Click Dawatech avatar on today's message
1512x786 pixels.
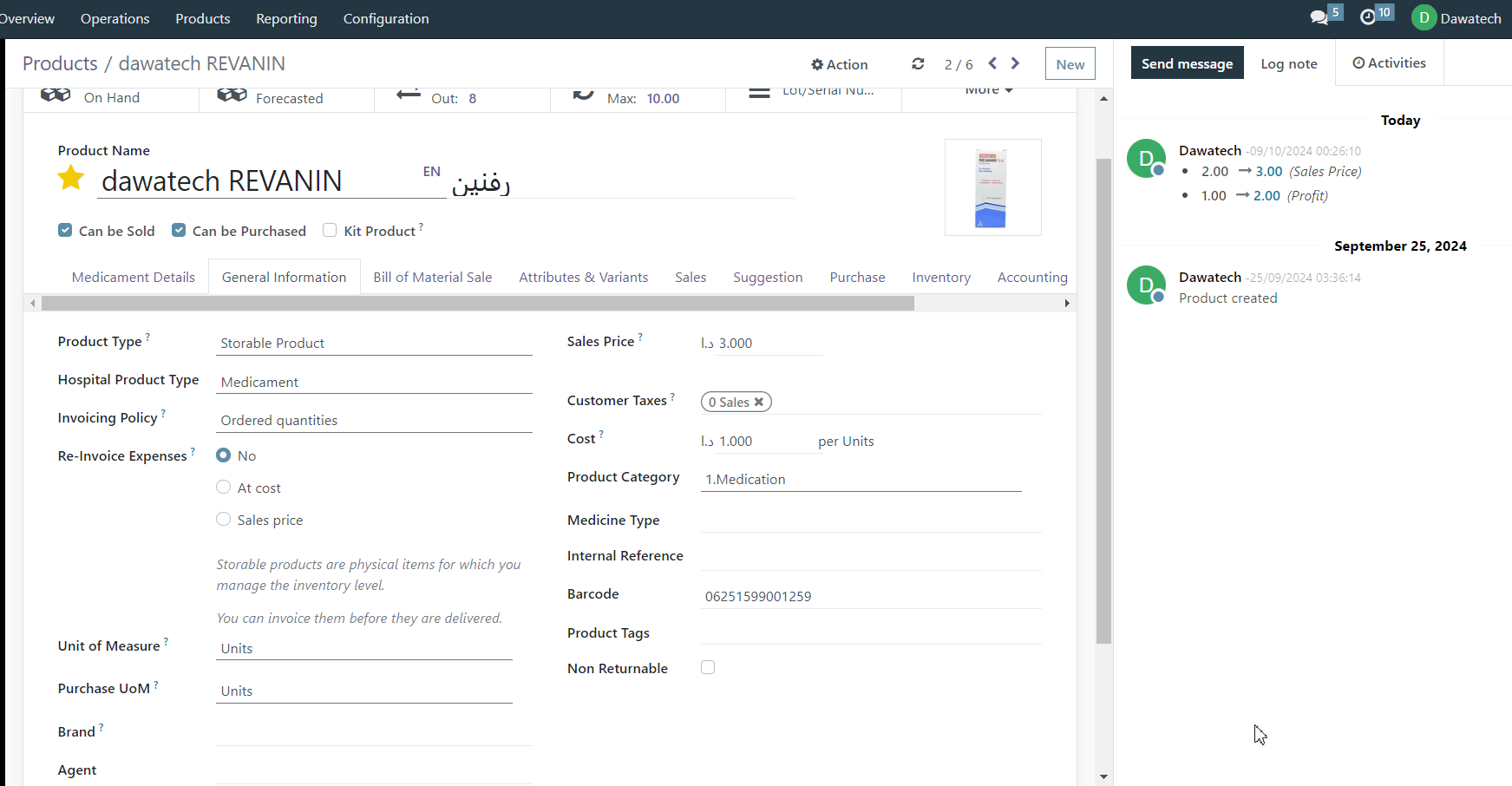[x=1146, y=158]
